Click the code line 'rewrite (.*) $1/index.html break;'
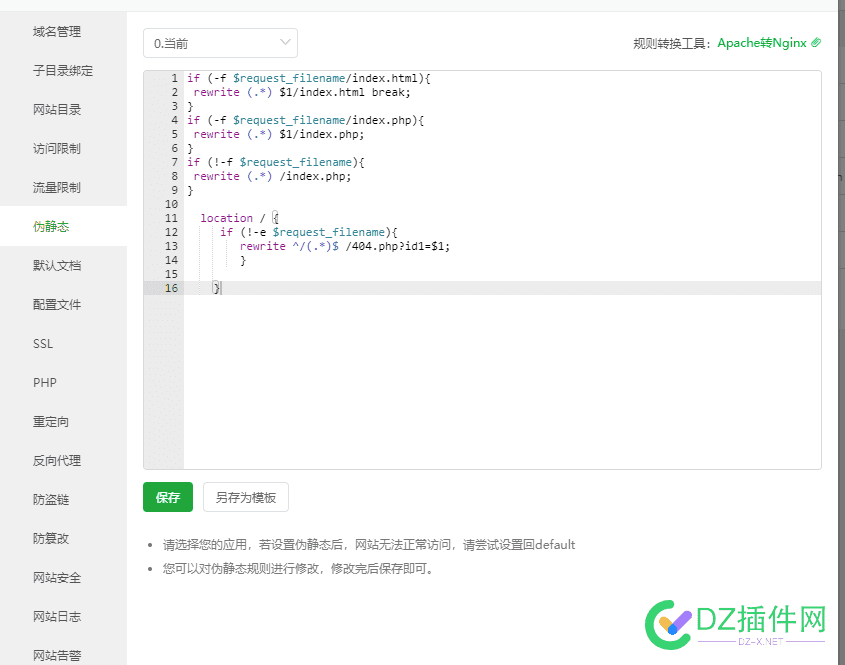This screenshot has height=665, width=845. click(302, 92)
